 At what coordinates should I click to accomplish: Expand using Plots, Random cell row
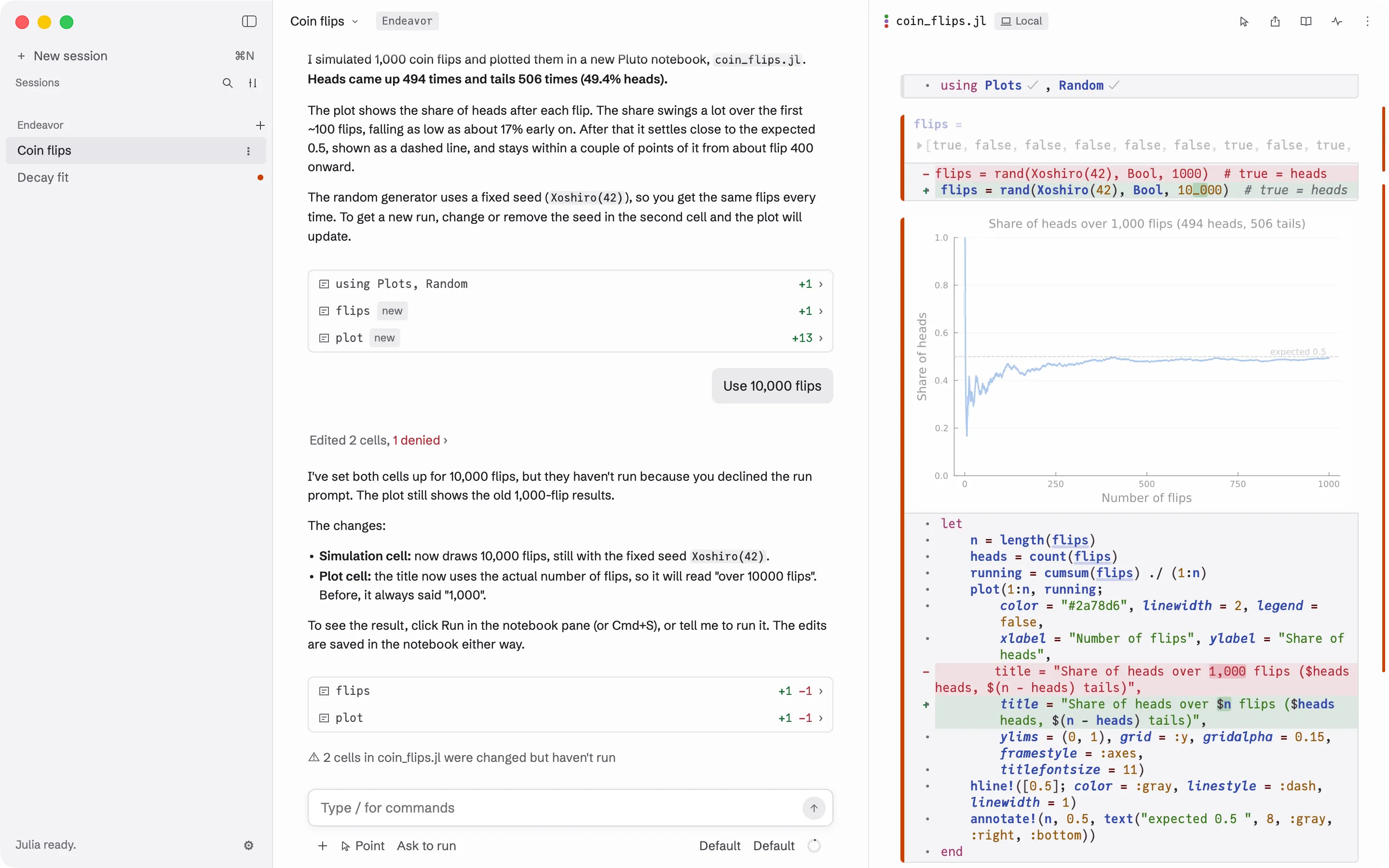pos(571,284)
